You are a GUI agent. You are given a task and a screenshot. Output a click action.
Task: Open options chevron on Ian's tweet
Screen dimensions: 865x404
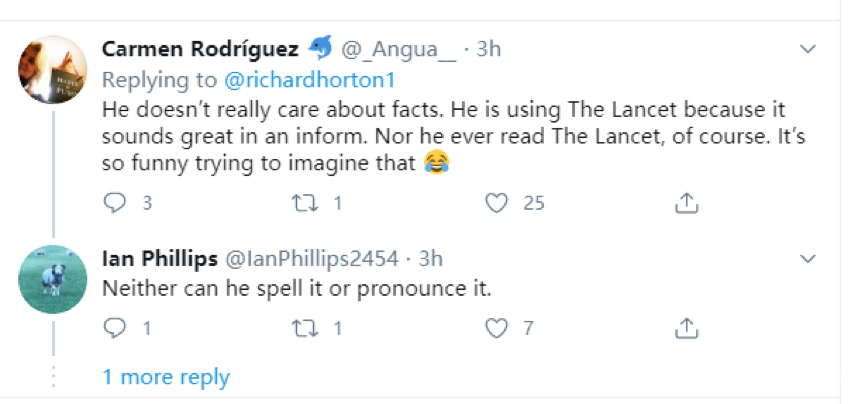pyautogui.click(x=809, y=260)
